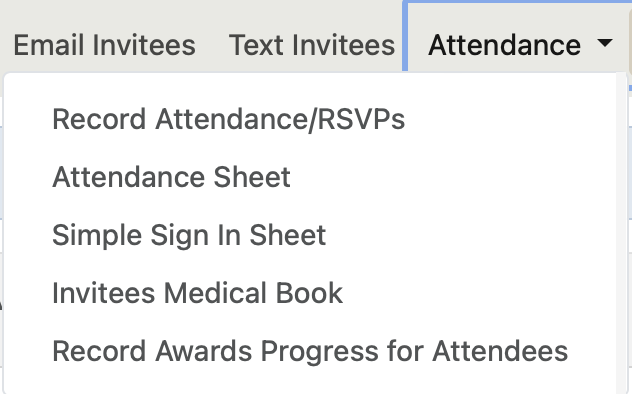The height and width of the screenshot is (394, 632).
Task: Open Invitees Medical Book
Action: tap(198, 293)
